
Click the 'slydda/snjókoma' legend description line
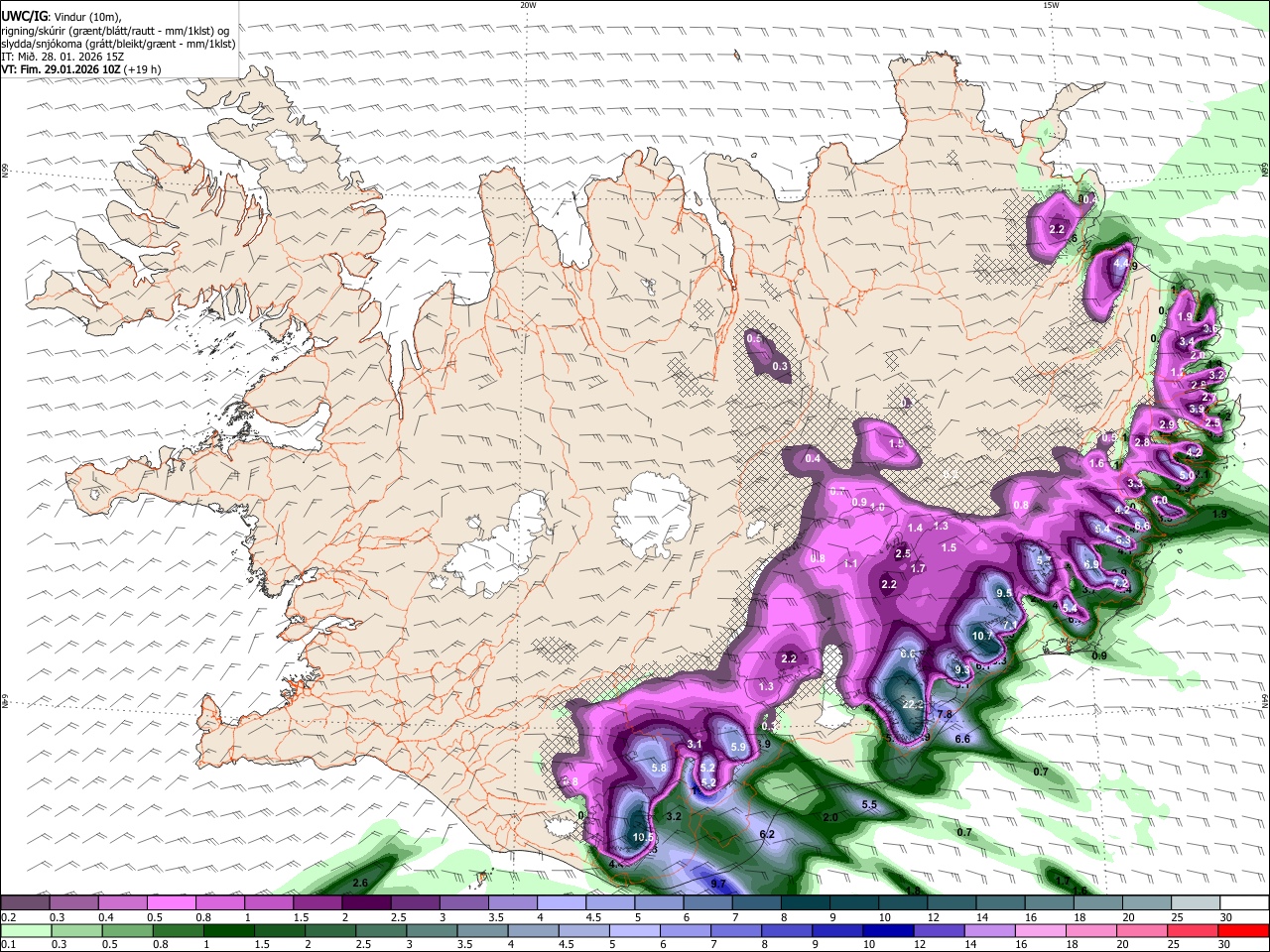coord(118,43)
